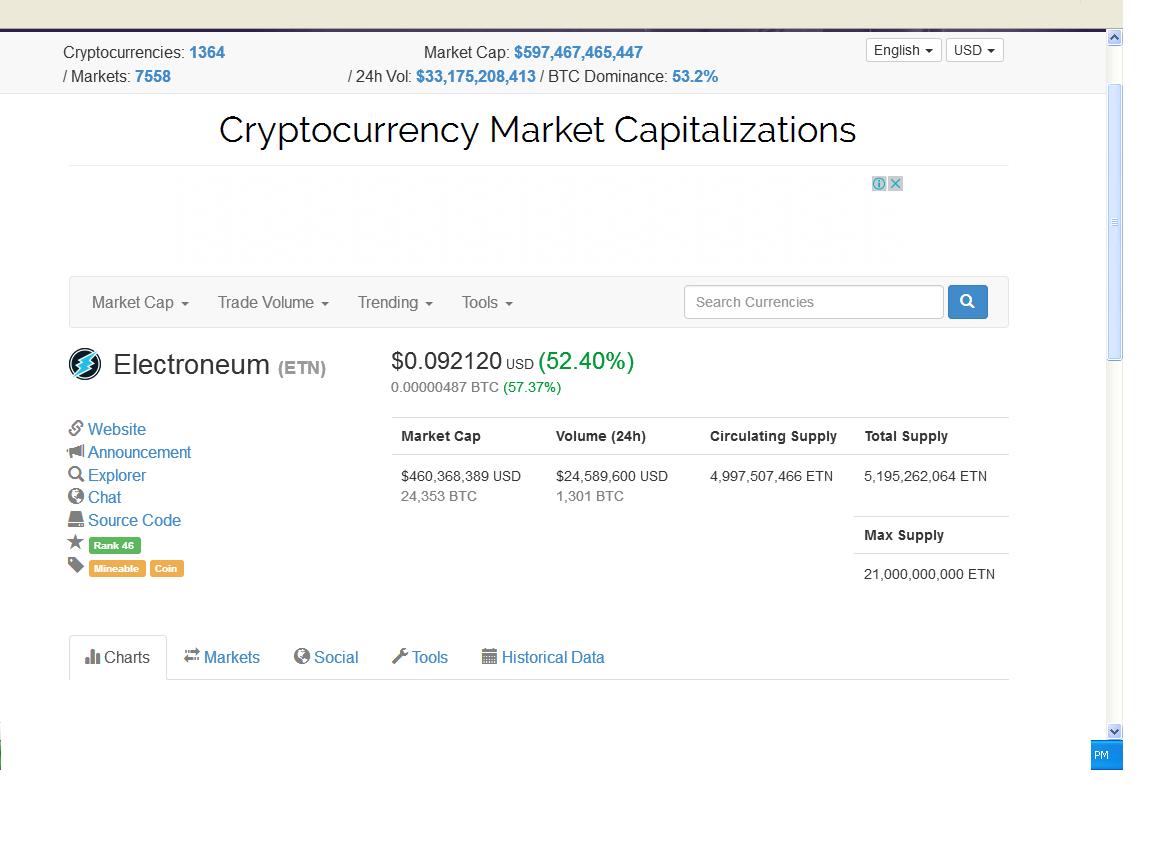Click the Cryptocurrency Market Capitalizations heading

point(538,130)
